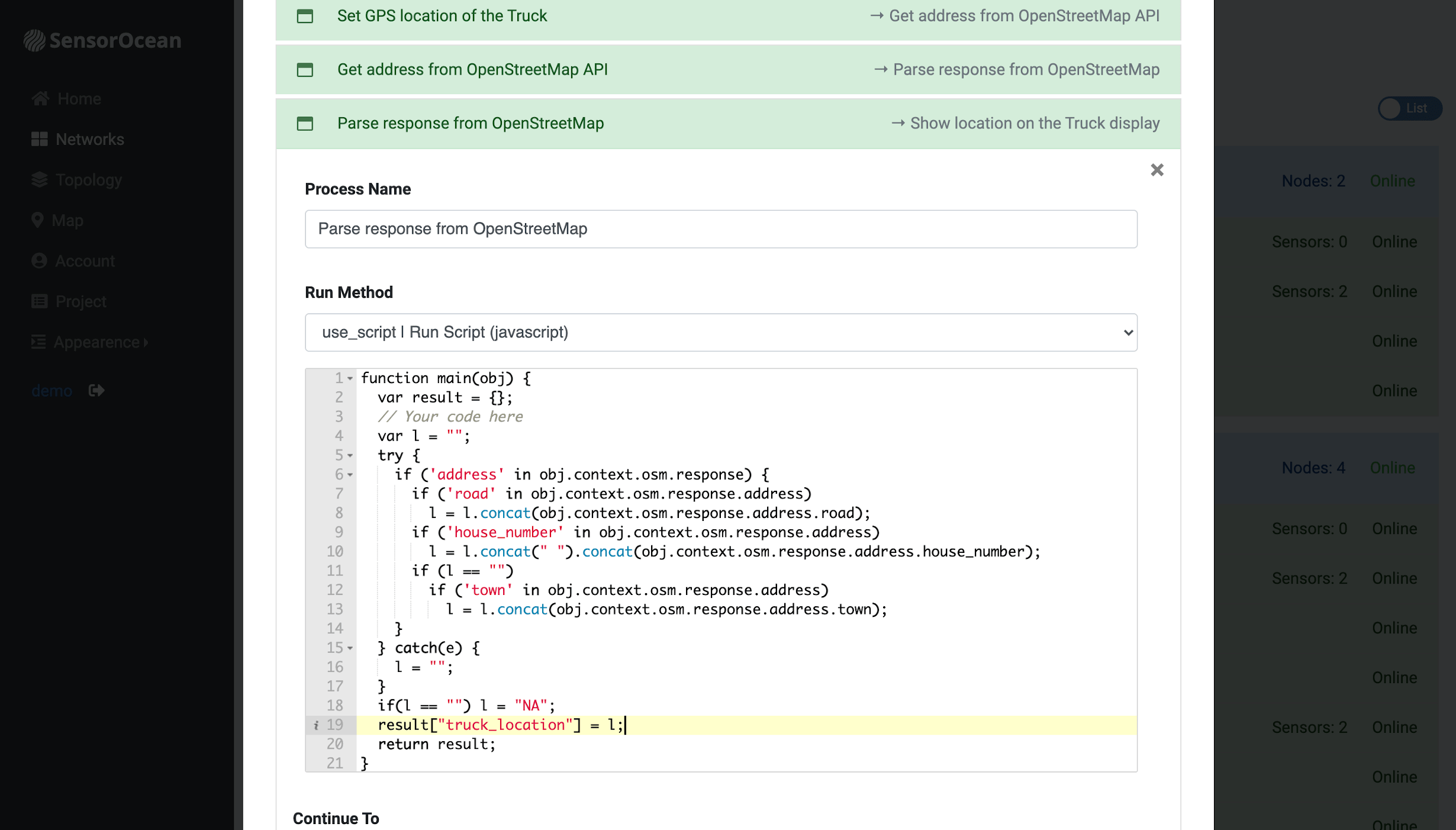1456x830 pixels.
Task: Collapse the try block fold arrow at line 5
Action: pyautogui.click(x=350, y=455)
